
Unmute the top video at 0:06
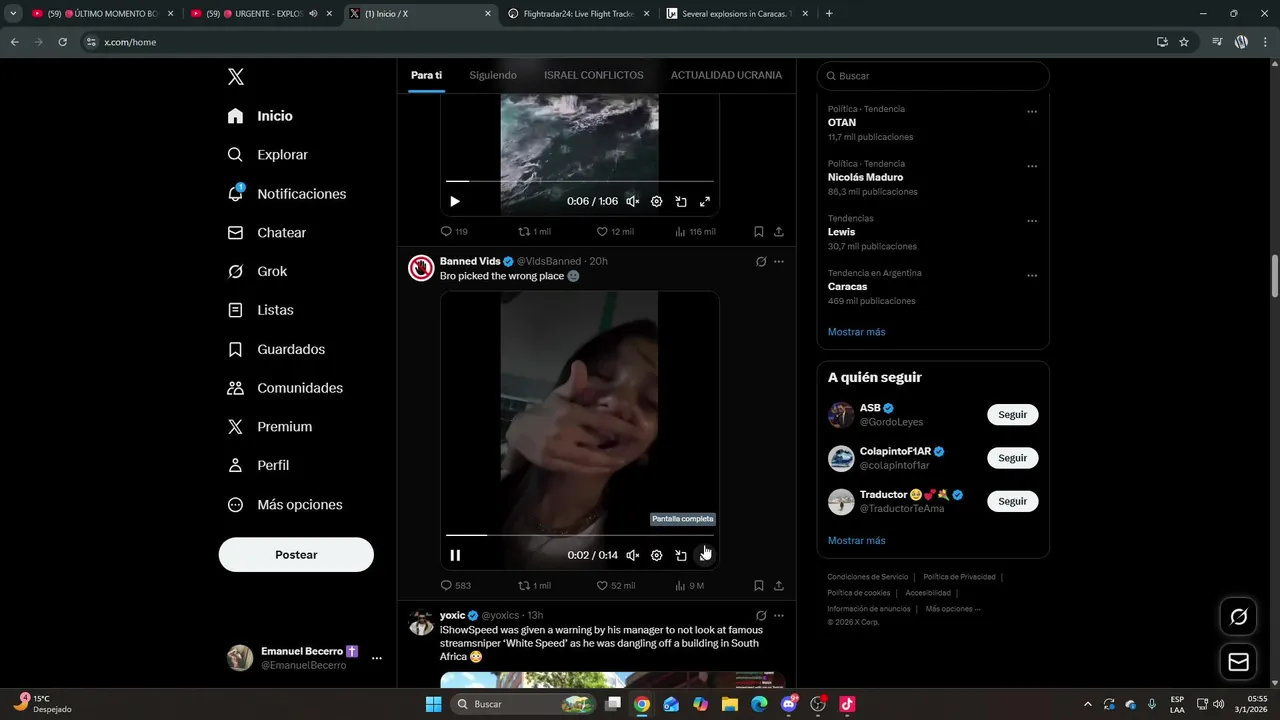pos(632,201)
